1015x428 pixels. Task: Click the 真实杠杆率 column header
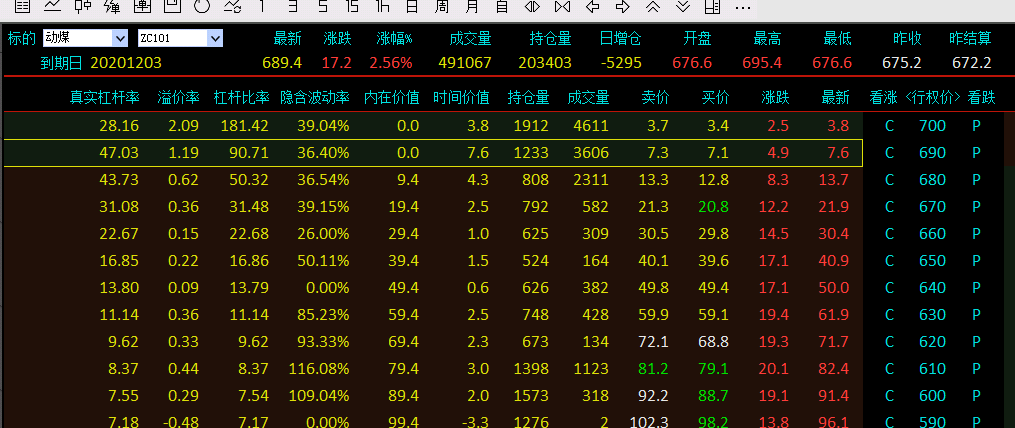click(x=104, y=98)
